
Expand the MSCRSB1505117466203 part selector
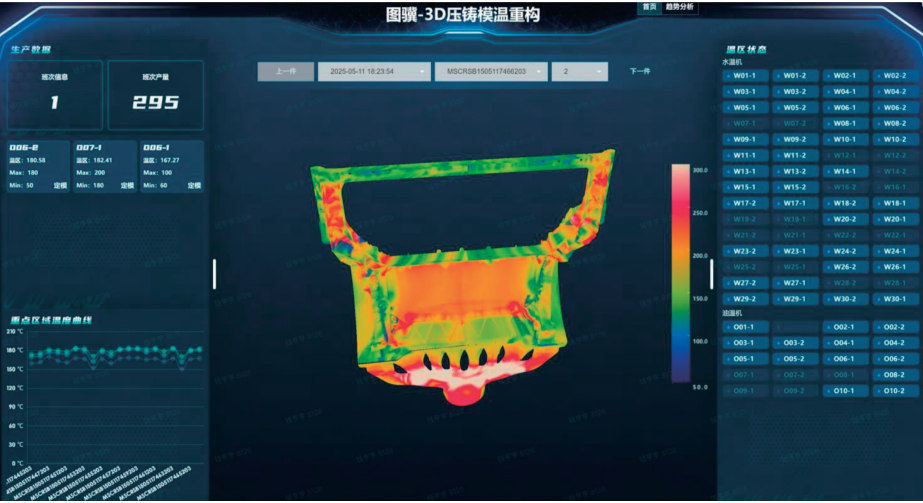[491, 71]
